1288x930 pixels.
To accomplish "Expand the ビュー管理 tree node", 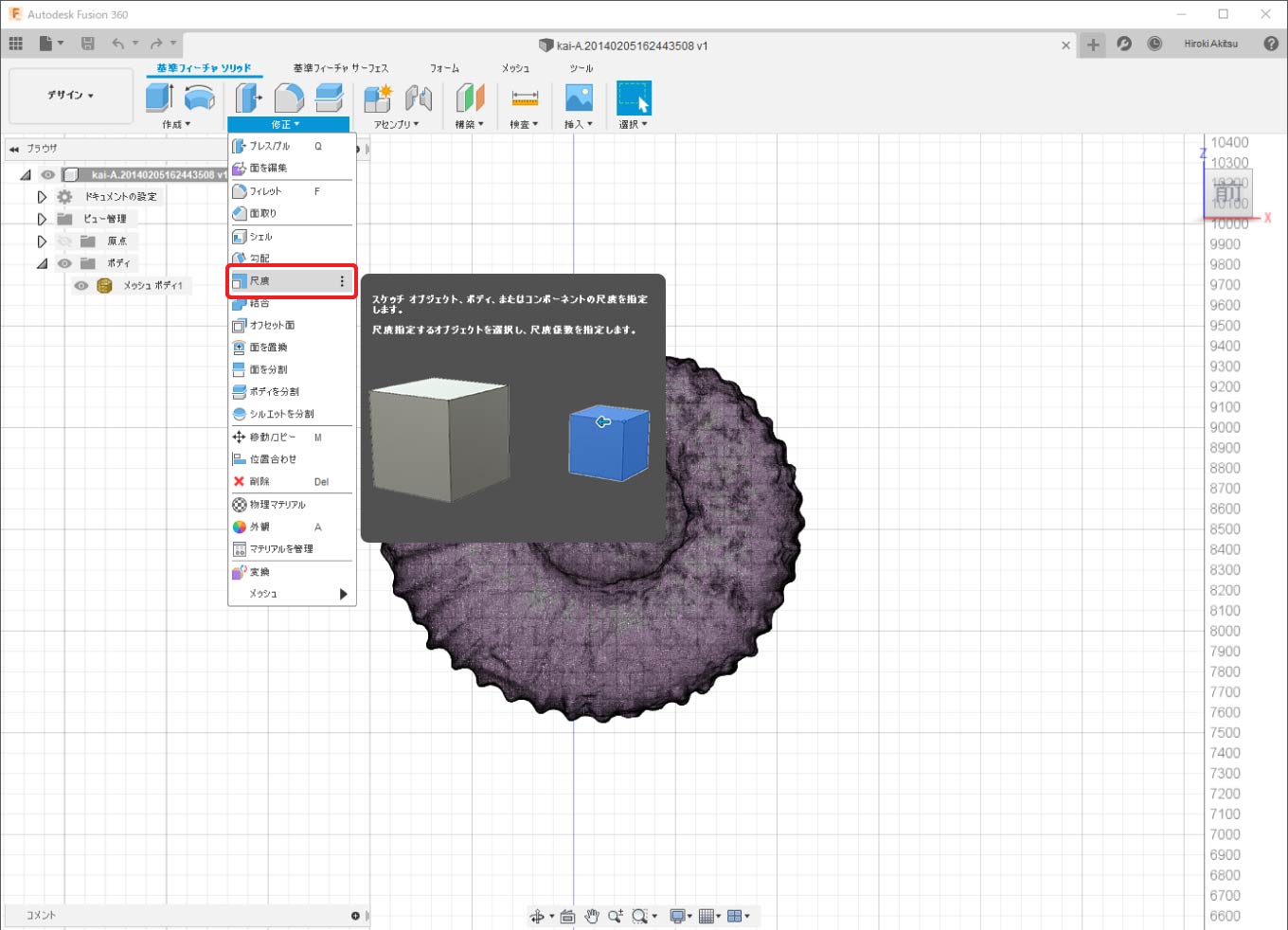I will [42, 219].
